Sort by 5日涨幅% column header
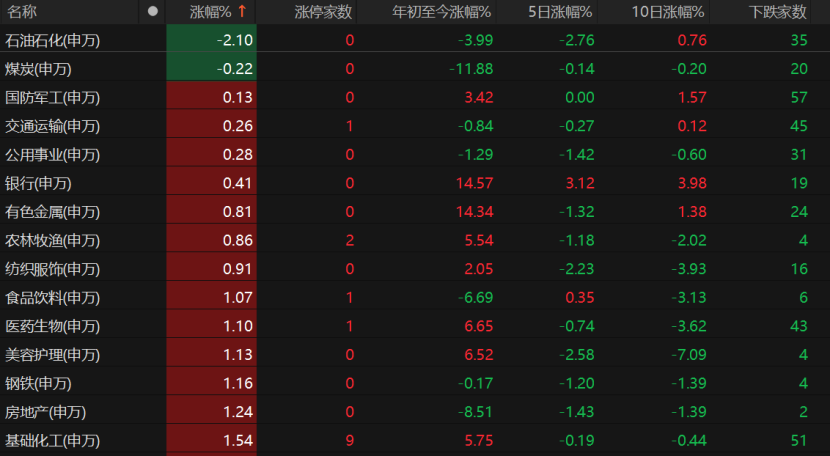The width and height of the screenshot is (830, 456). (560, 12)
